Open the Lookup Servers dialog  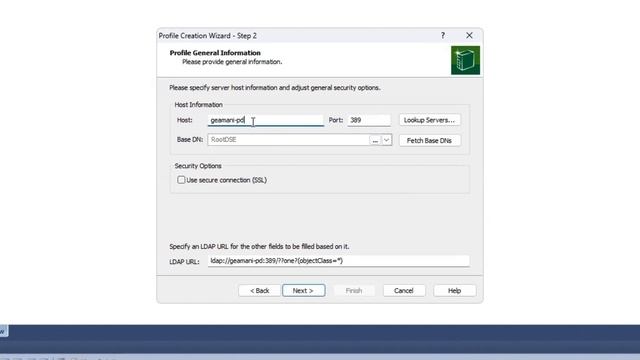429,120
